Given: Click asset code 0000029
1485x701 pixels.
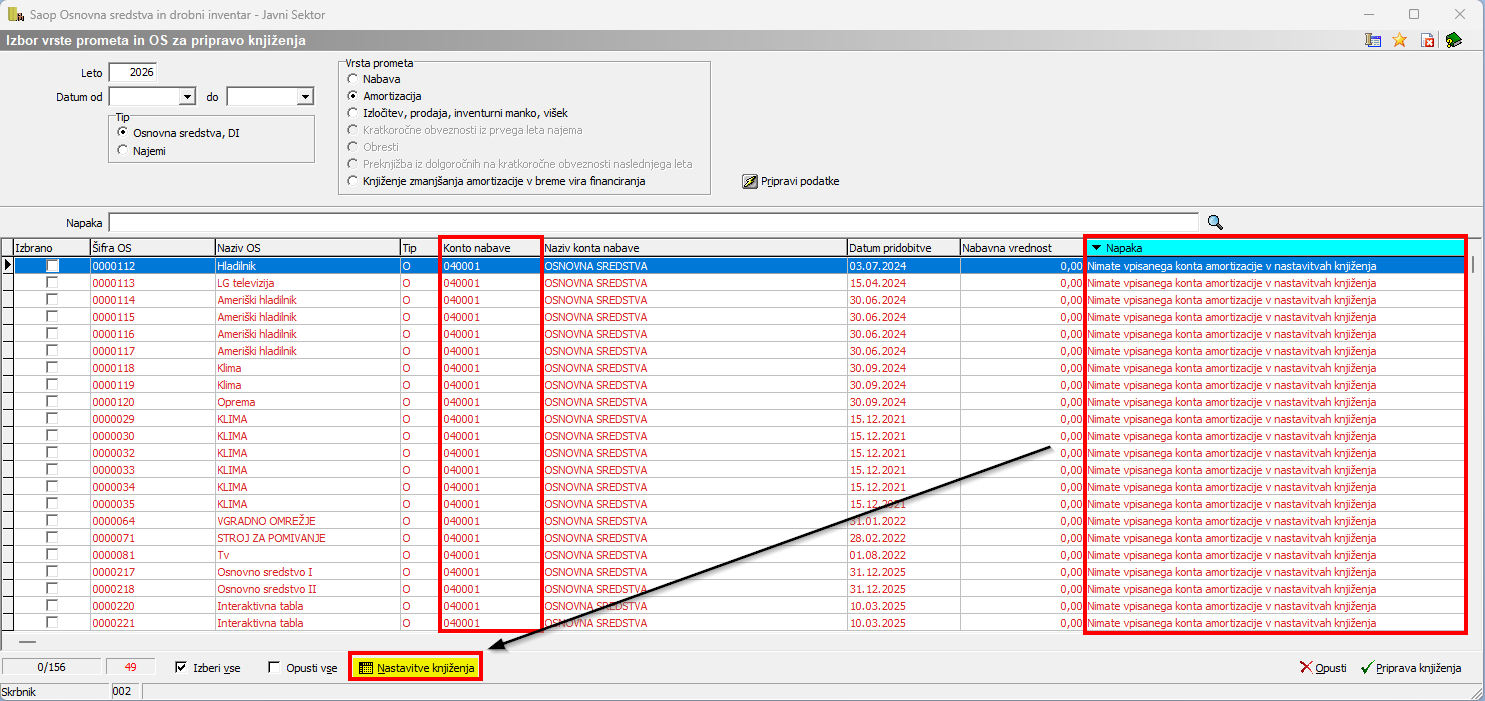Looking at the screenshot, I should tap(113, 419).
